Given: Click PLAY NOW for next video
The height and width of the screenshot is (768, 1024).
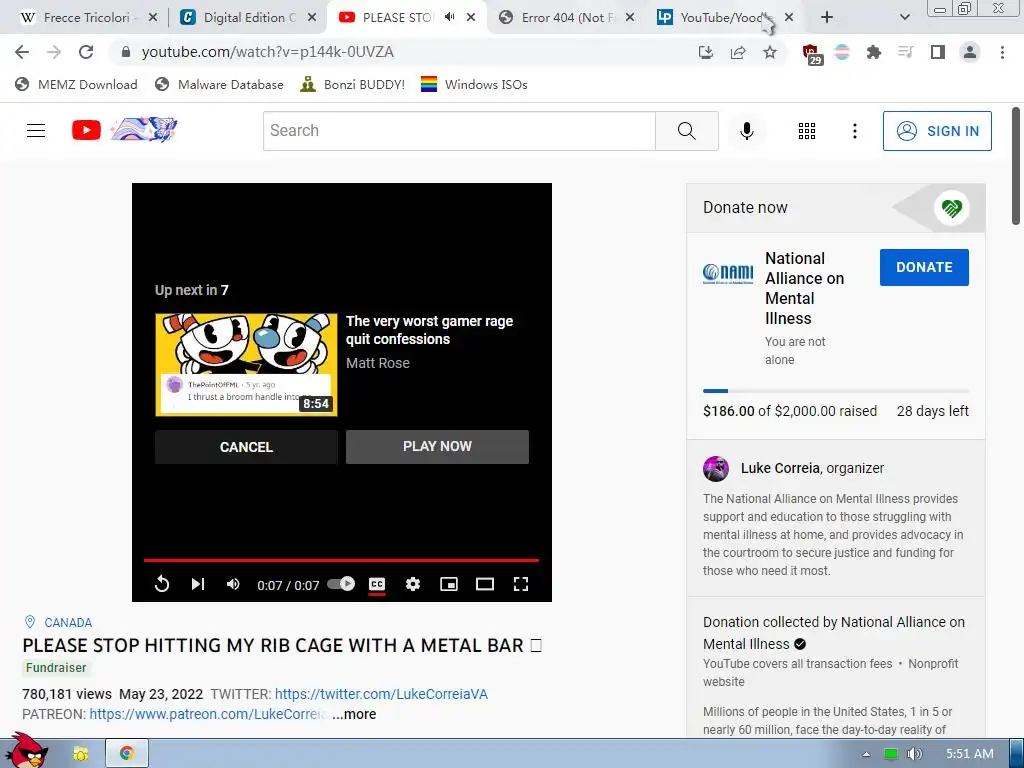Looking at the screenshot, I should 437,447.
